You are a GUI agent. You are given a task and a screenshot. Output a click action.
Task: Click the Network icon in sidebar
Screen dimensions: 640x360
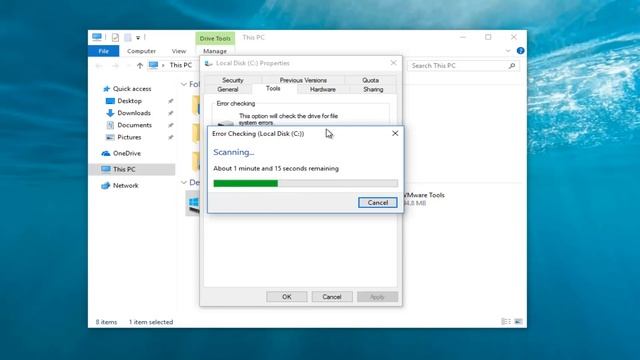click(106, 186)
